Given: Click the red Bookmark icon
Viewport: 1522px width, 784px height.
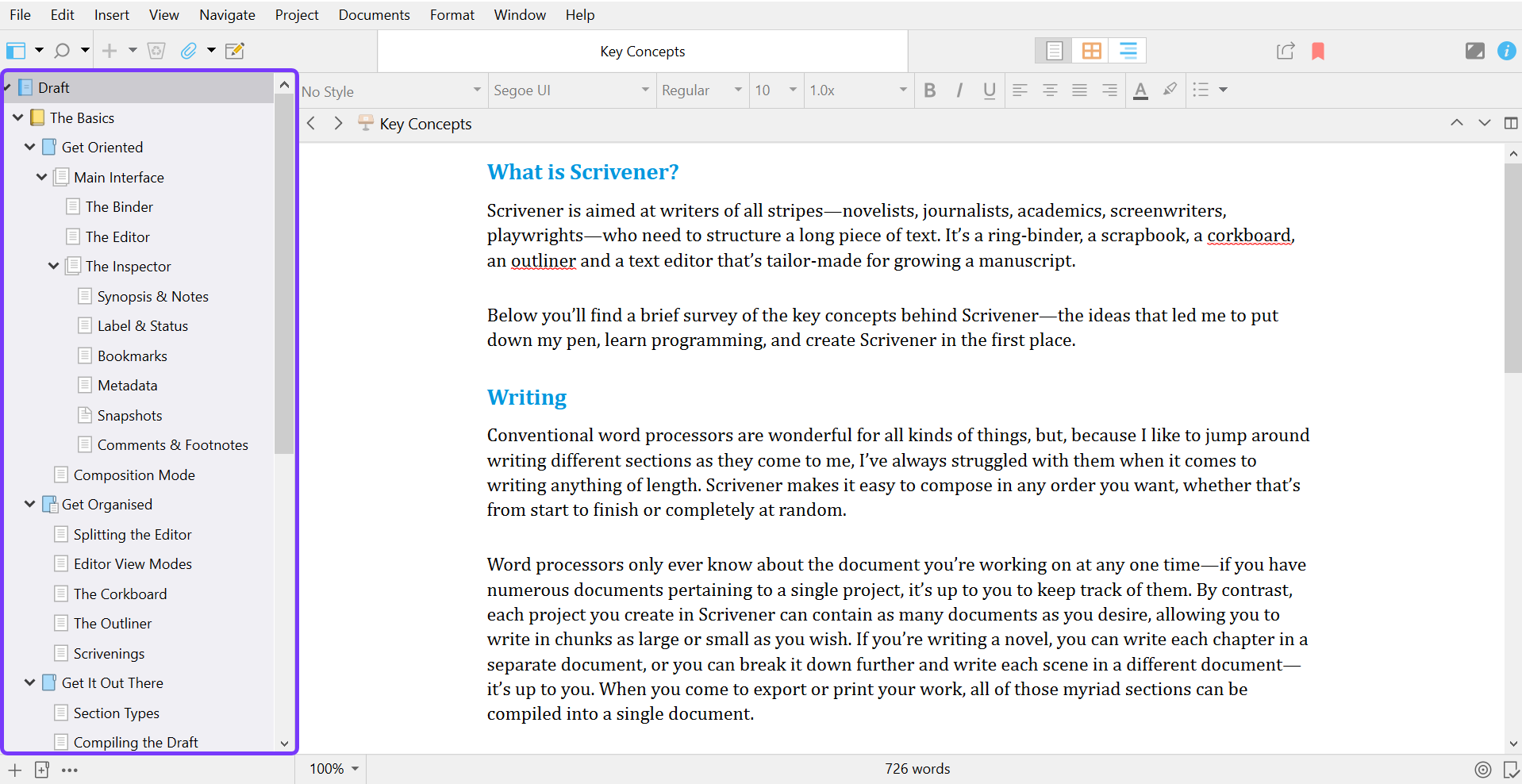Looking at the screenshot, I should pyautogui.click(x=1318, y=52).
